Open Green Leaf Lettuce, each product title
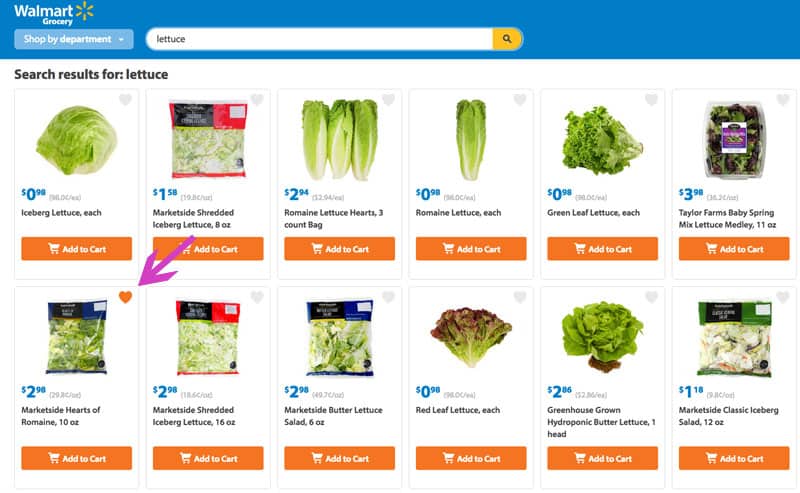This screenshot has height=493, width=800. 593,213
